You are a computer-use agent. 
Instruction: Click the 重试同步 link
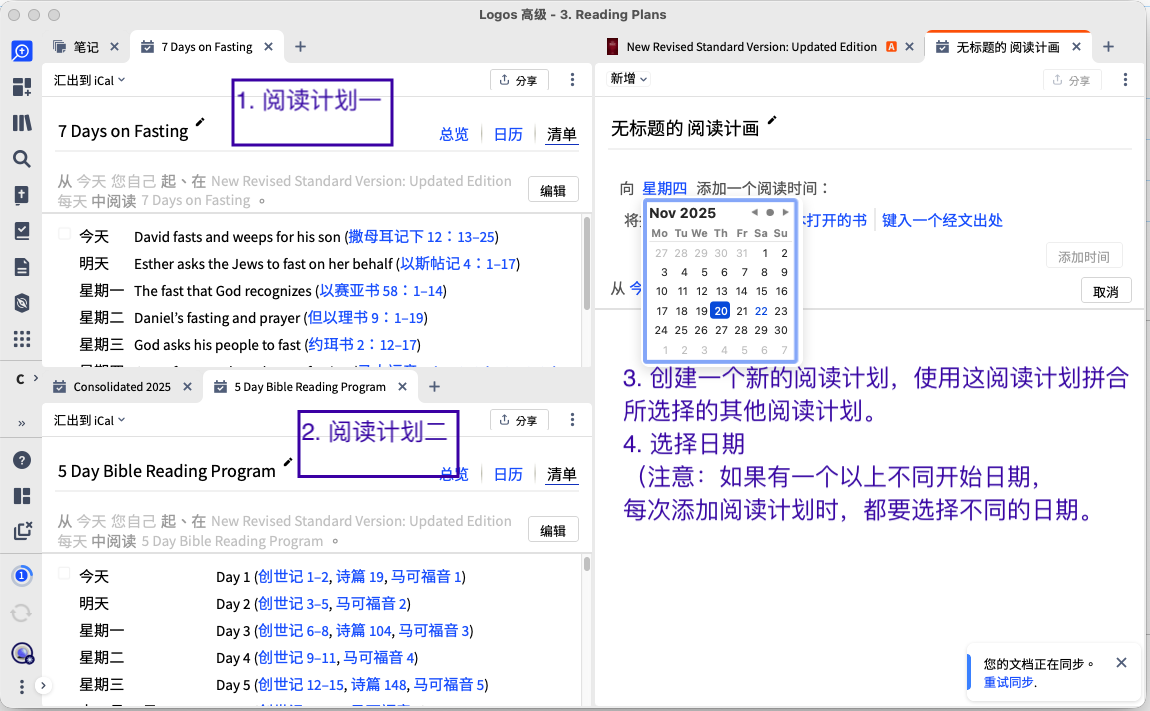tap(1008, 682)
